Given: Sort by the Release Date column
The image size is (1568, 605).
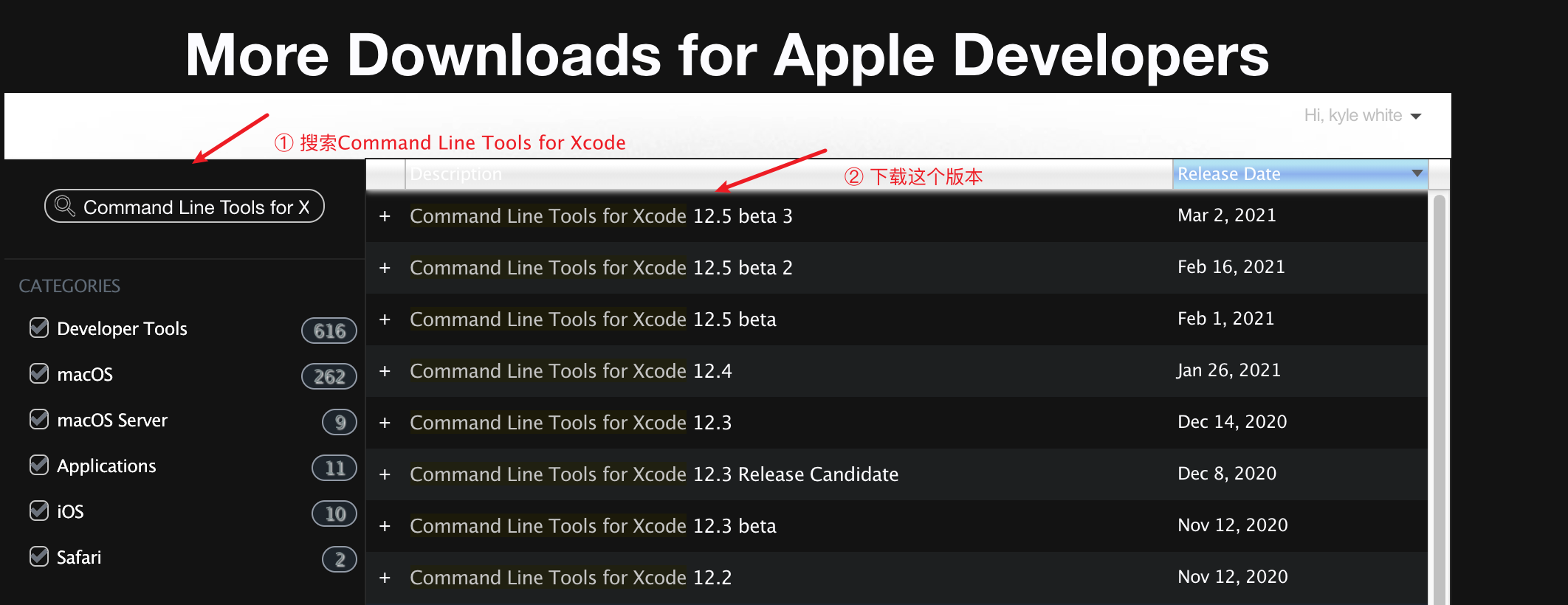Looking at the screenshot, I should 1300,174.
